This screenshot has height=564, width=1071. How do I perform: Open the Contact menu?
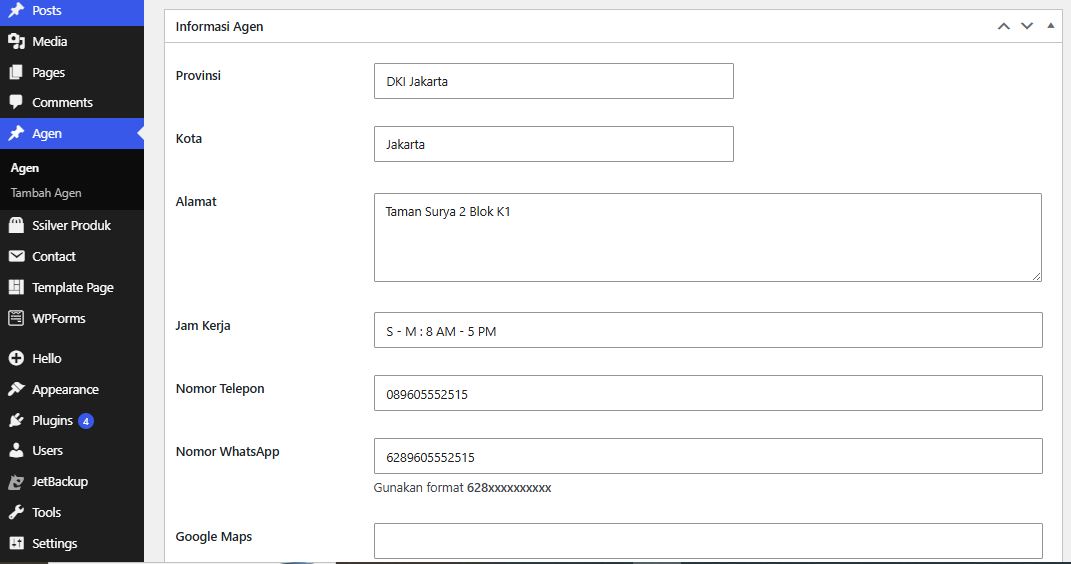click(x=72, y=256)
